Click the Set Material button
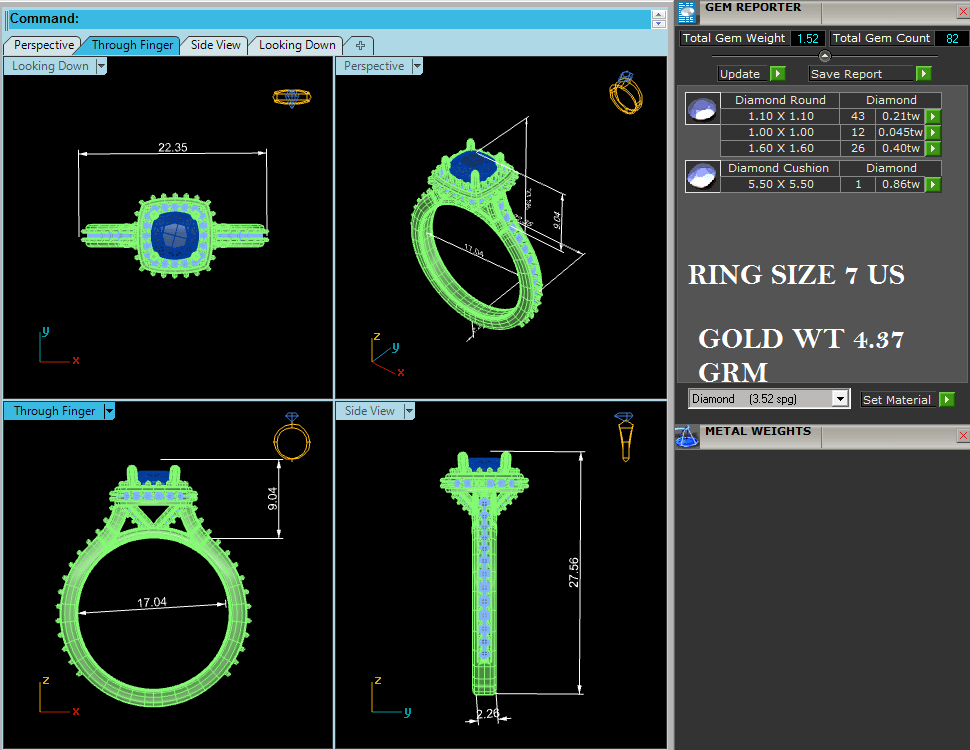The height and width of the screenshot is (750, 970). tap(896, 400)
